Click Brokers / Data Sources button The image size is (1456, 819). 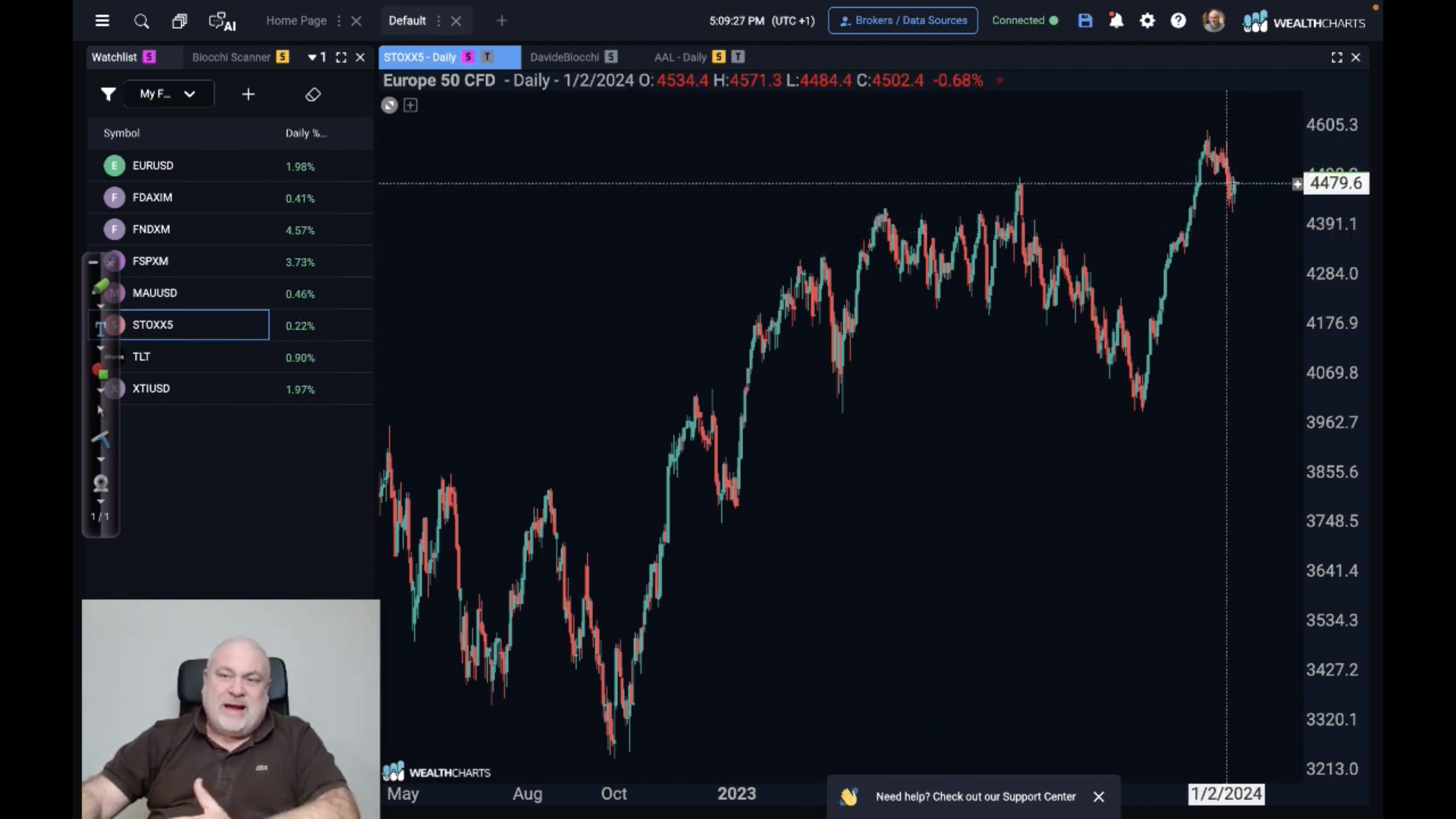coord(903,21)
